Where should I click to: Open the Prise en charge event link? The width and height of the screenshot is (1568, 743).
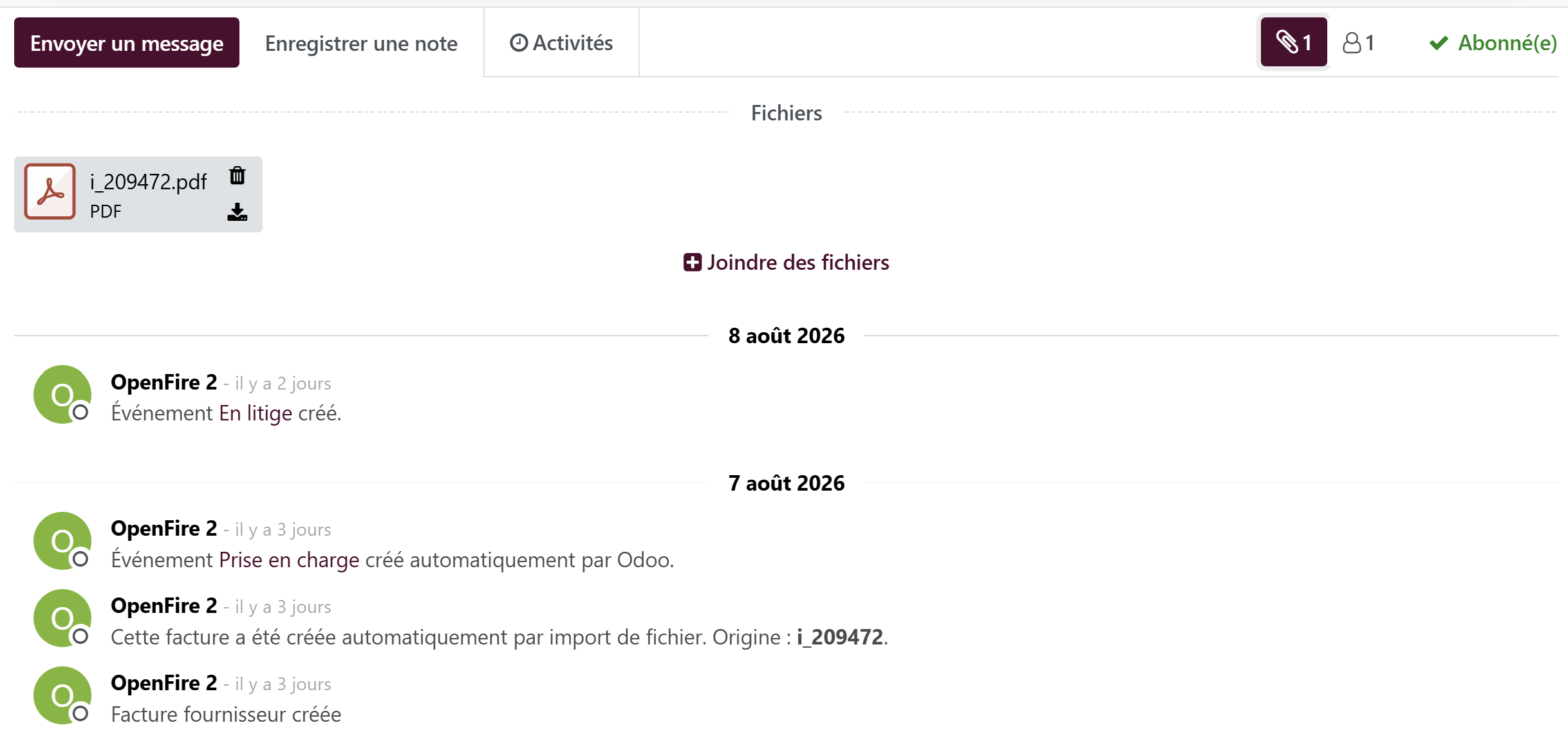[289, 560]
